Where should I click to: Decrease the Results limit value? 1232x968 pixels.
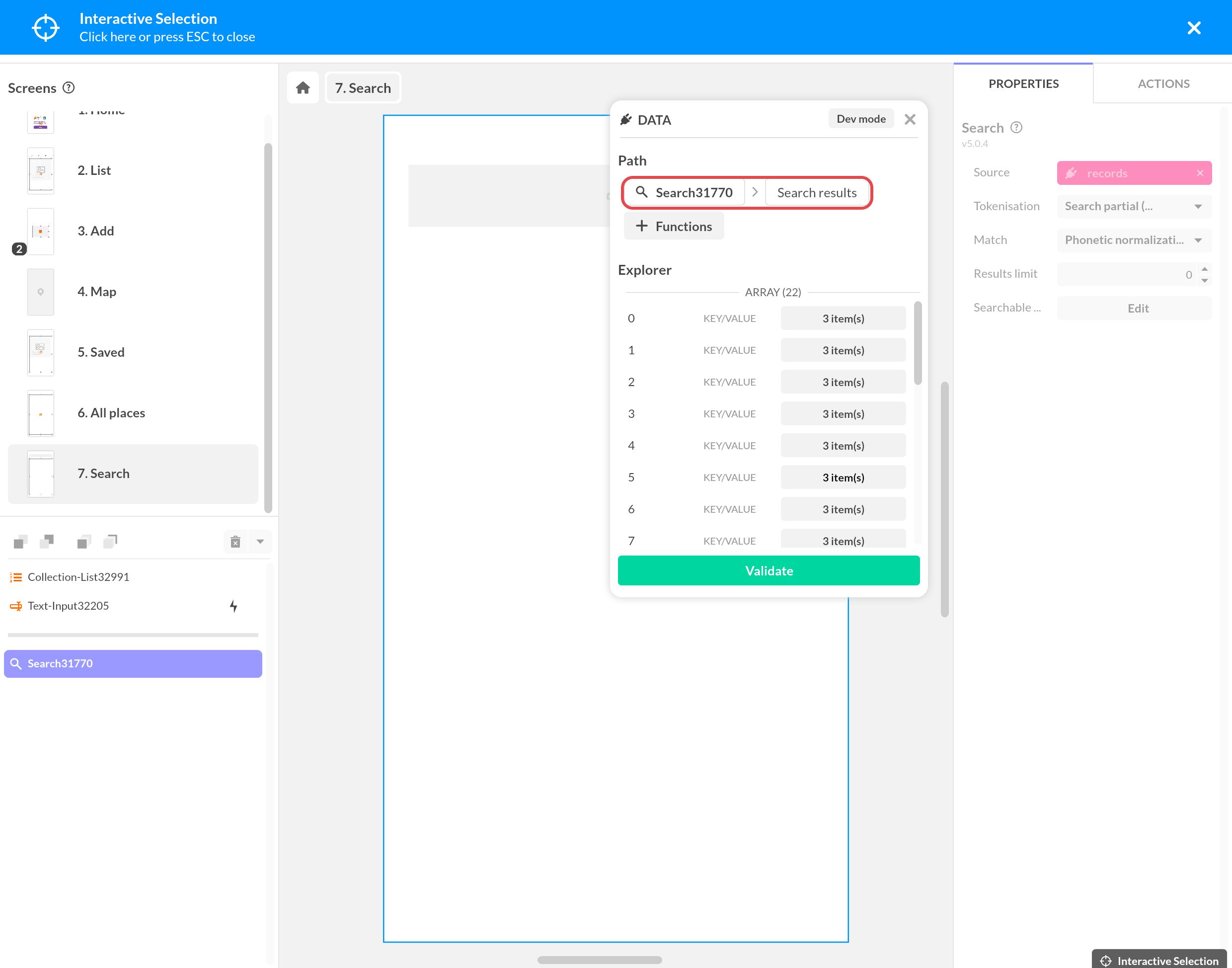(1205, 280)
